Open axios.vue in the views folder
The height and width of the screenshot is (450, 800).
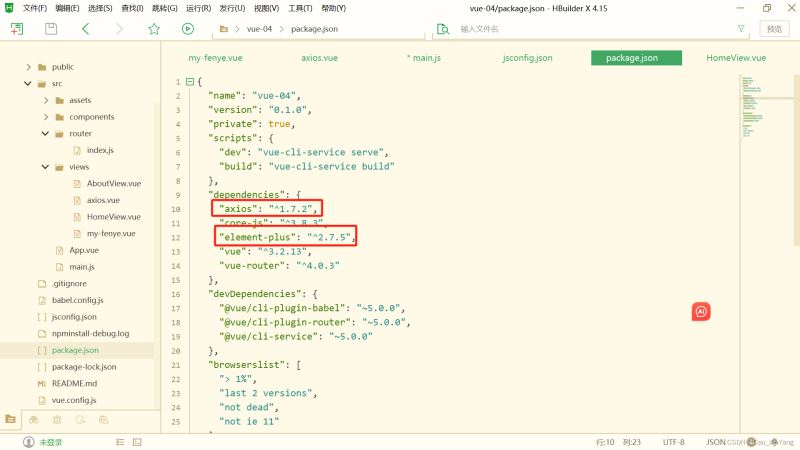point(103,200)
